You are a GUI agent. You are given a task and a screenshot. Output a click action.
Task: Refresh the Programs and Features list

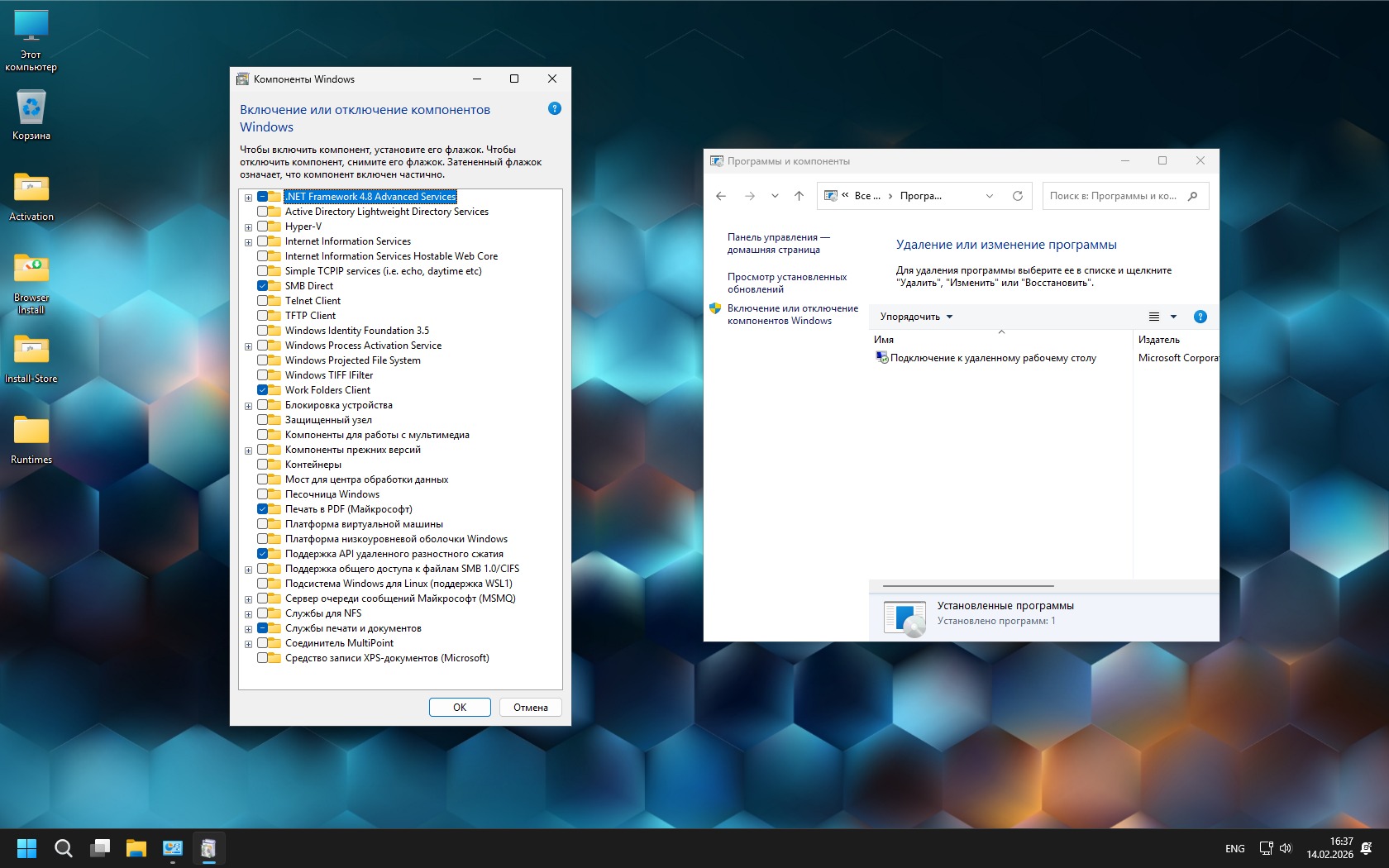1017,196
